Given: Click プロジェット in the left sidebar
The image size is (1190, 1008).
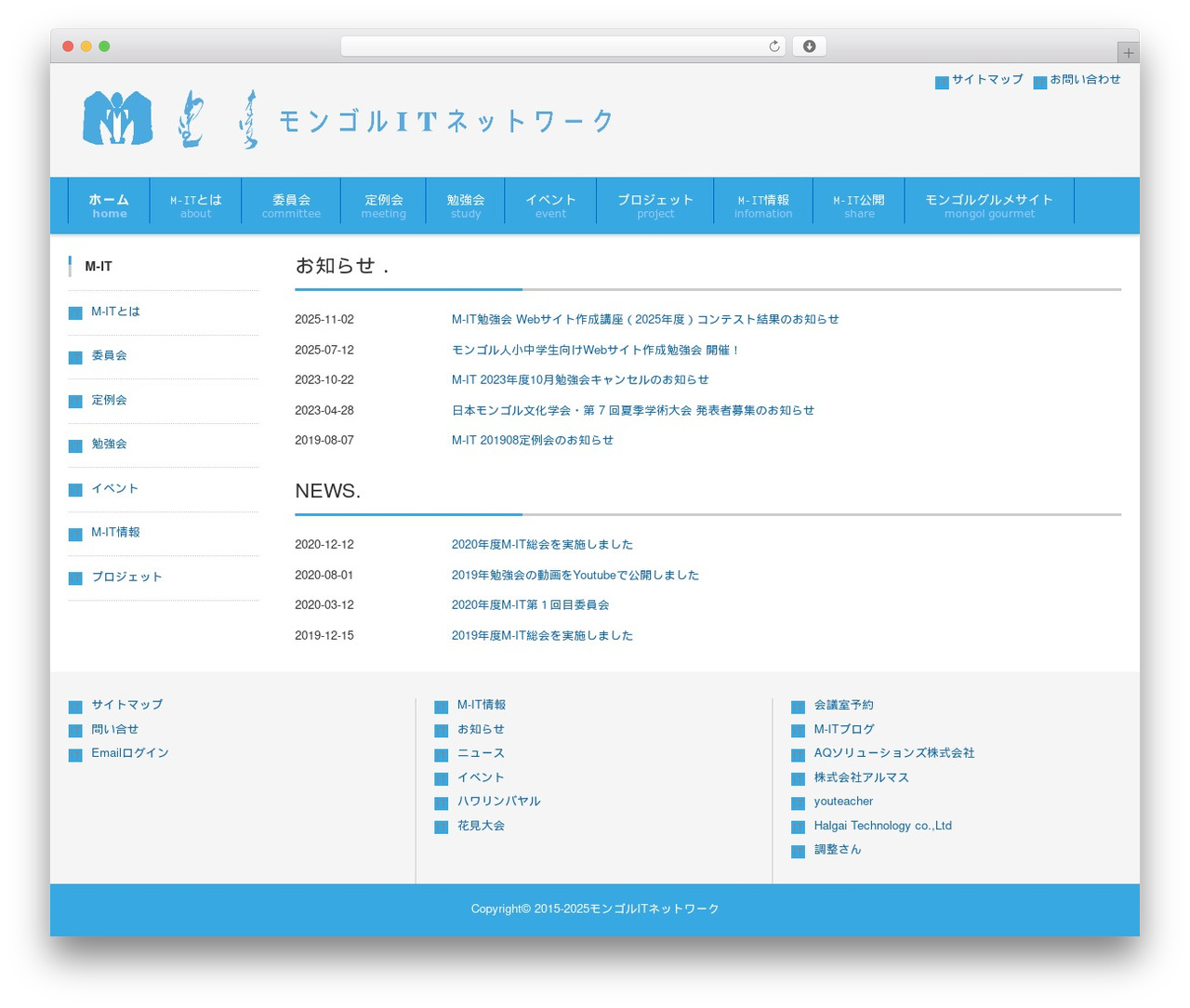Looking at the screenshot, I should click(x=126, y=577).
